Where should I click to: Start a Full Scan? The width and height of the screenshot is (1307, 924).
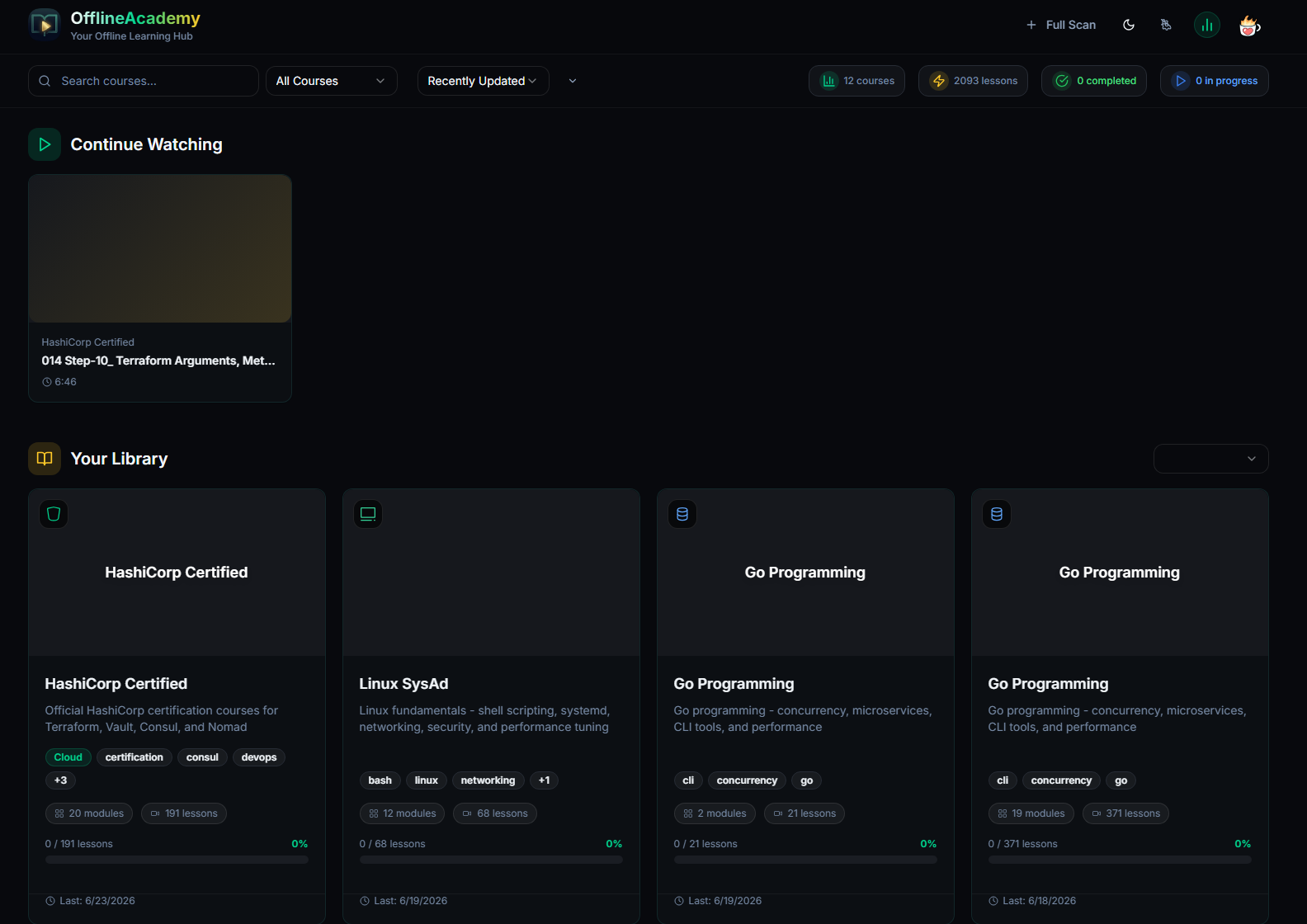(x=1061, y=25)
